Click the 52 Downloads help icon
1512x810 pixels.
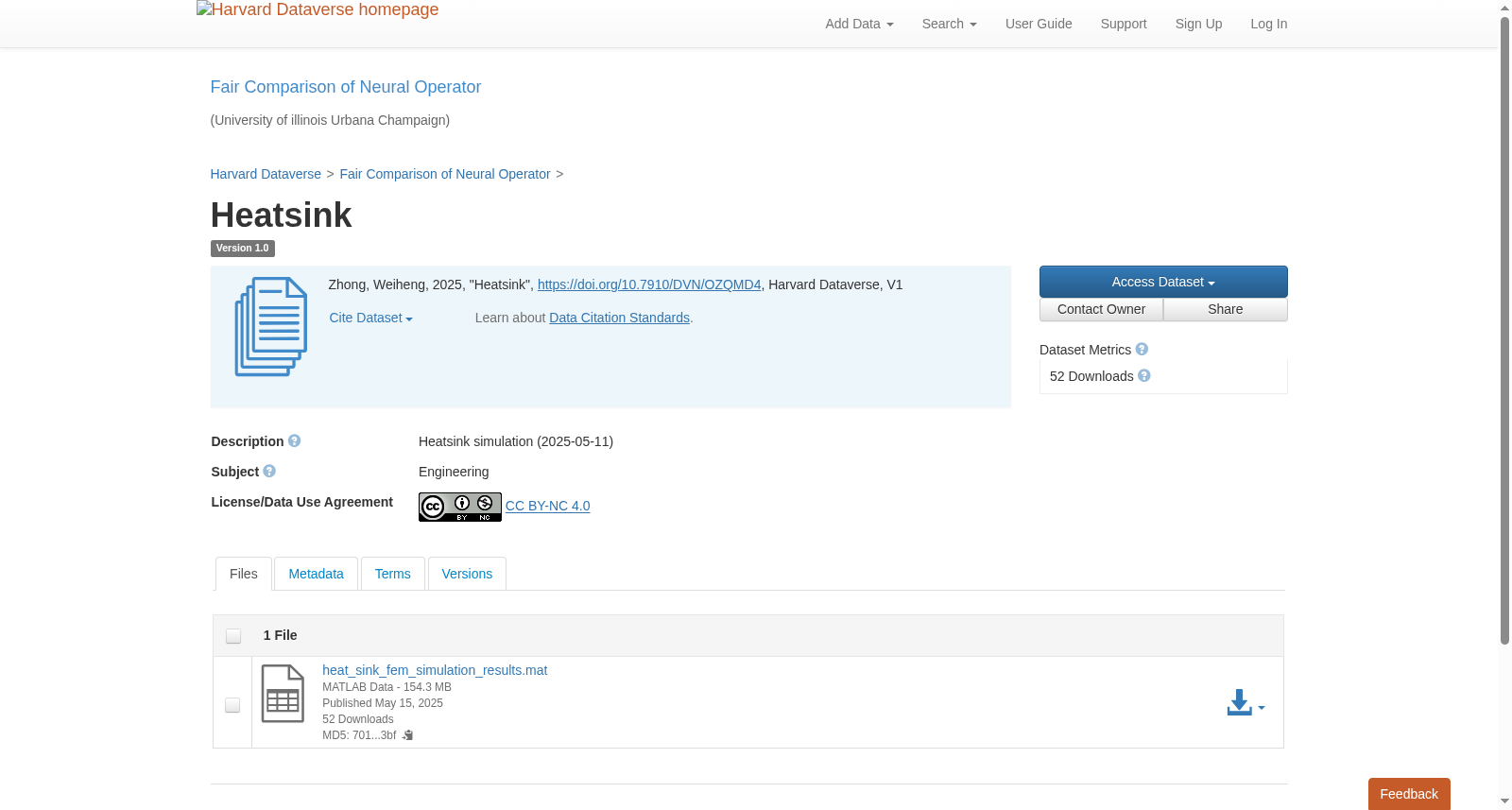(x=1144, y=376)
